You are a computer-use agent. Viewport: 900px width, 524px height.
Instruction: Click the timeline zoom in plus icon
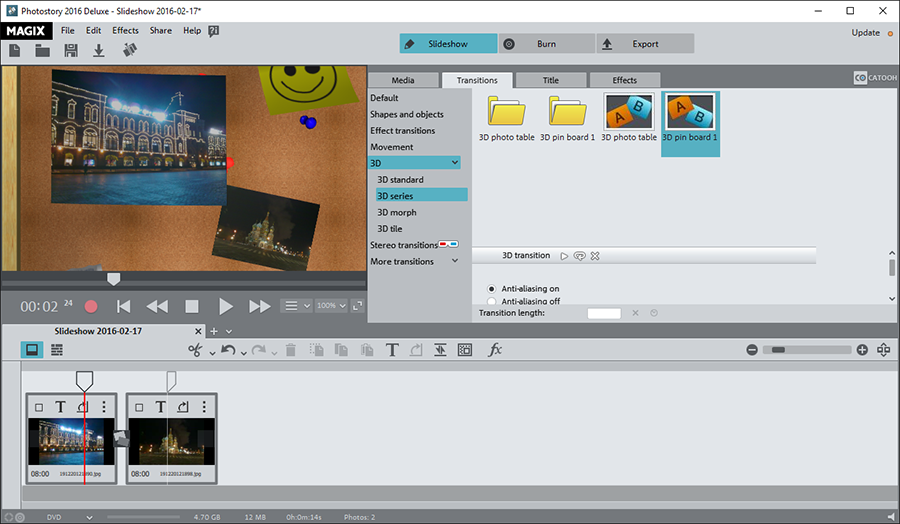click(862, 350)
